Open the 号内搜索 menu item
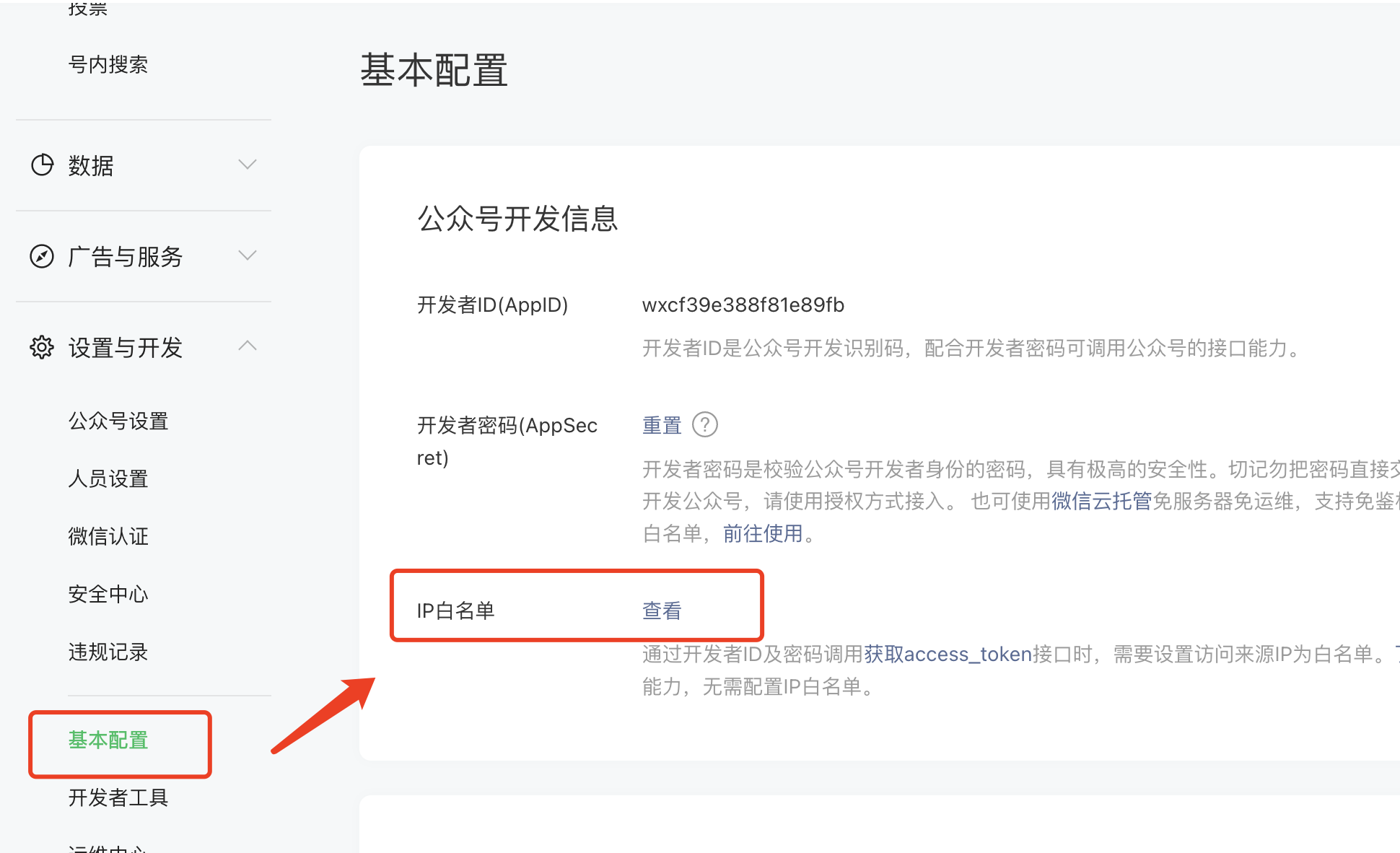Viewport: 1400px width, 853px height. (x=108, y=65)
